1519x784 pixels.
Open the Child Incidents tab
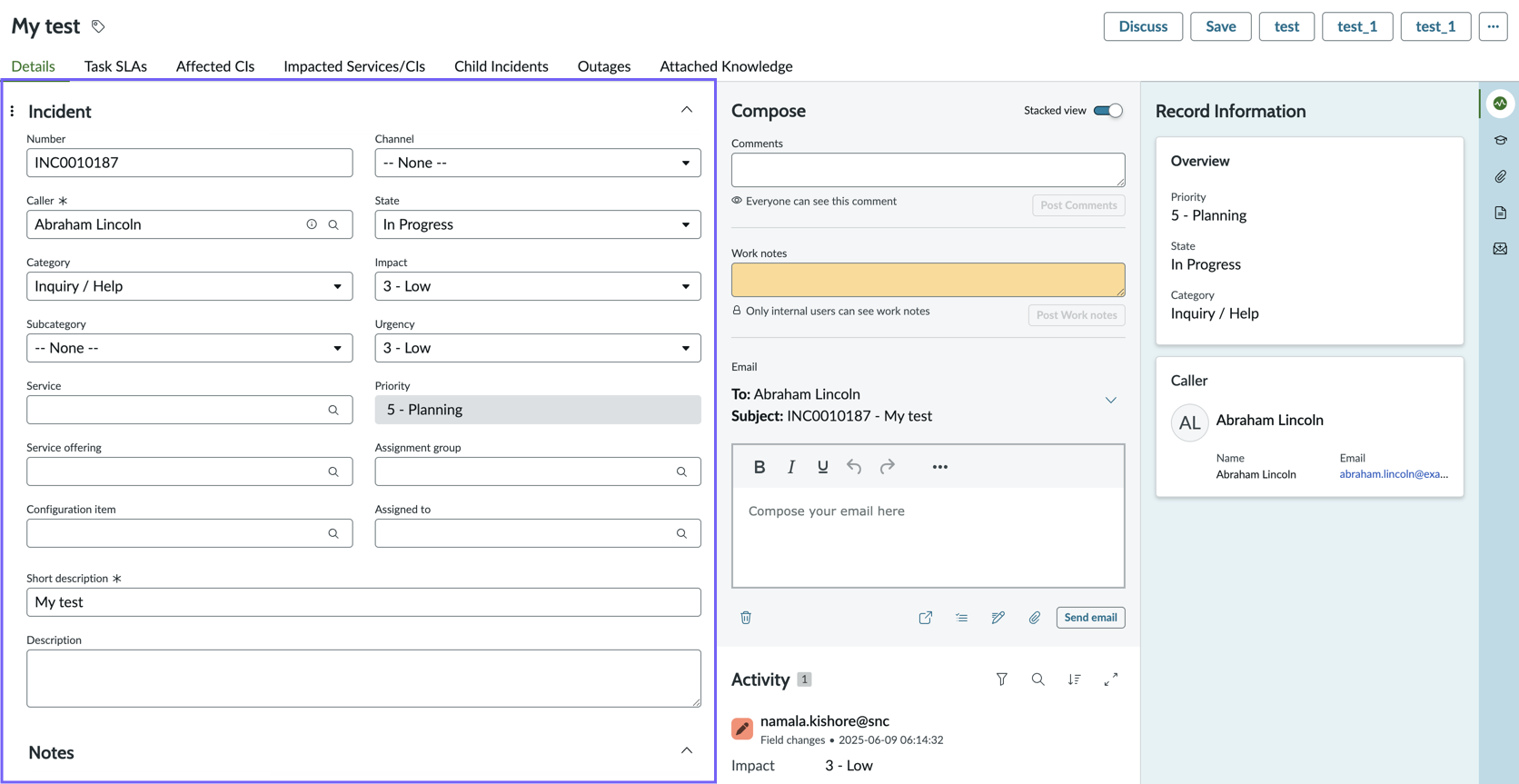501,66
